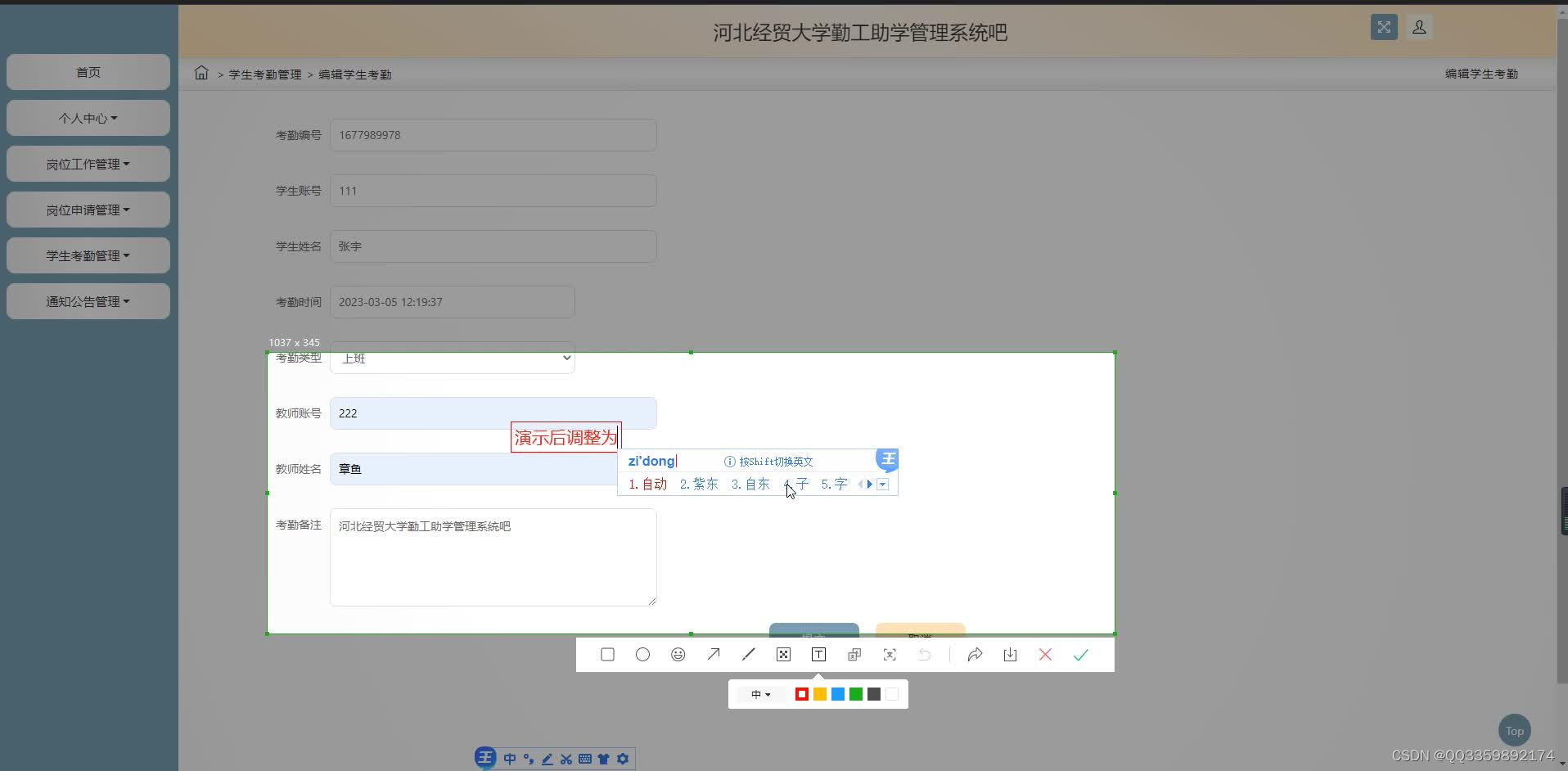Viewport: 1568px width, 771px height.
Task: Click the OCR text recognition icon
Action: pyautogui.click(x=890, y=655)
